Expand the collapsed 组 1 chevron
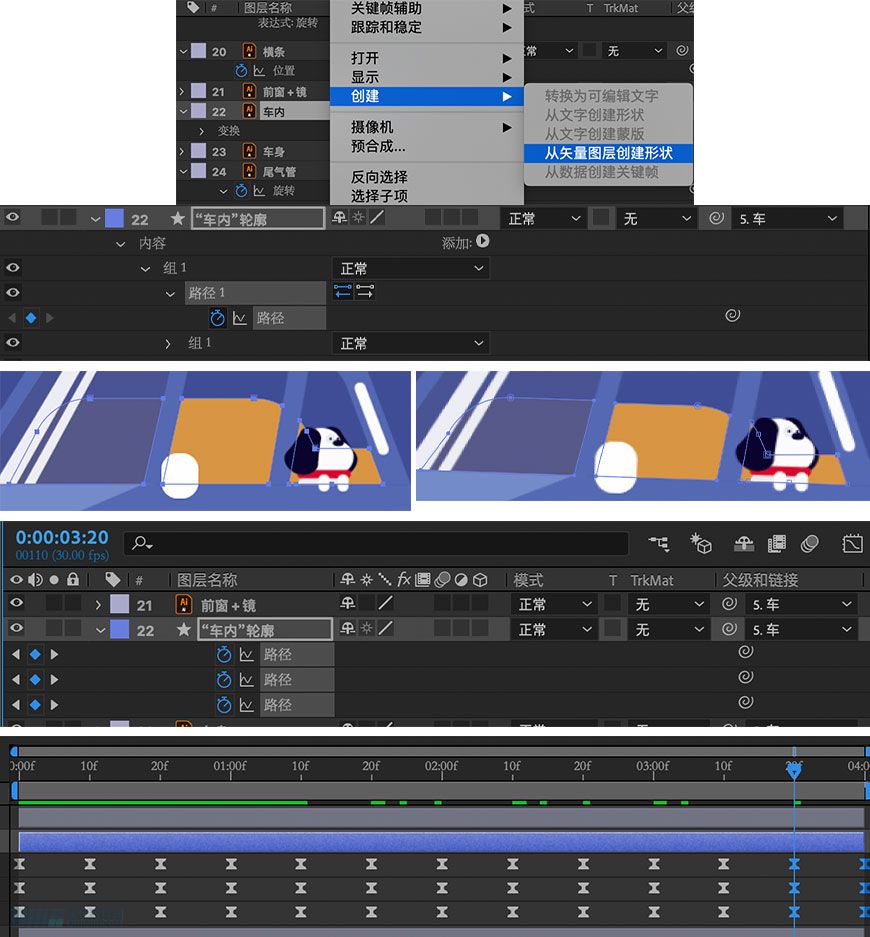Viewport: 870px width, 937px height. pos(167,344)
